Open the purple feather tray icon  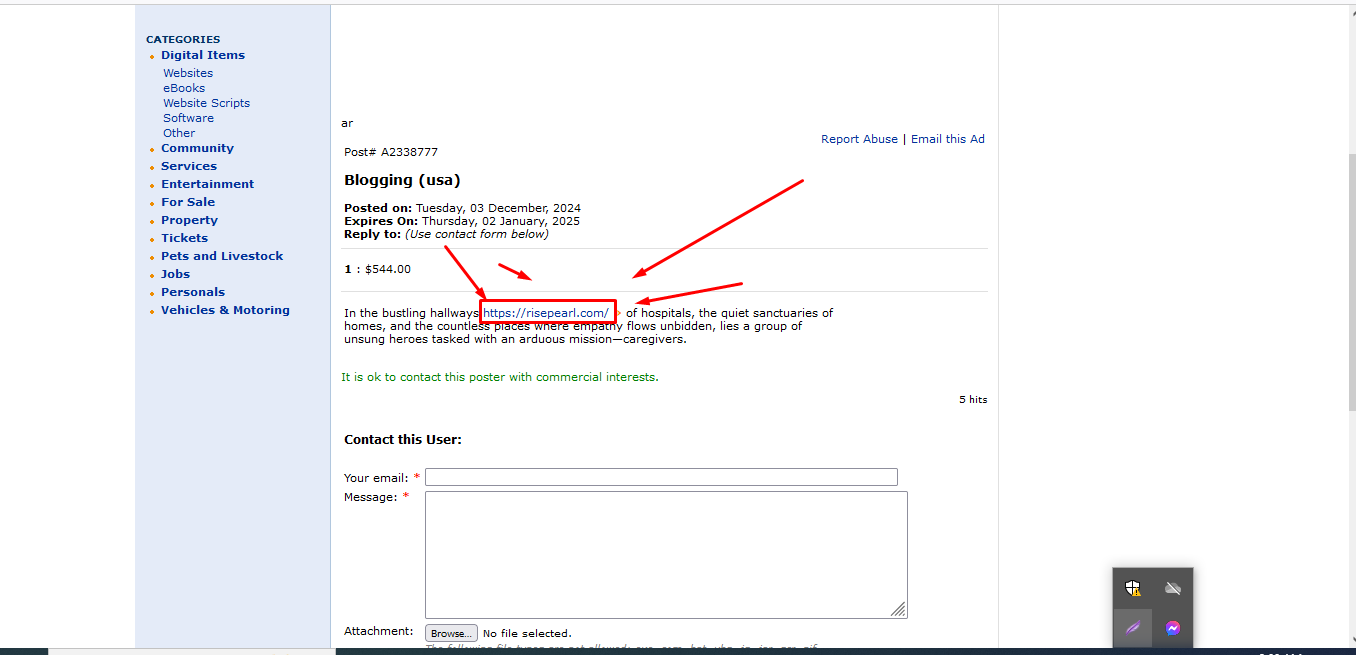pyautogui.click(x=1133, y=628)
